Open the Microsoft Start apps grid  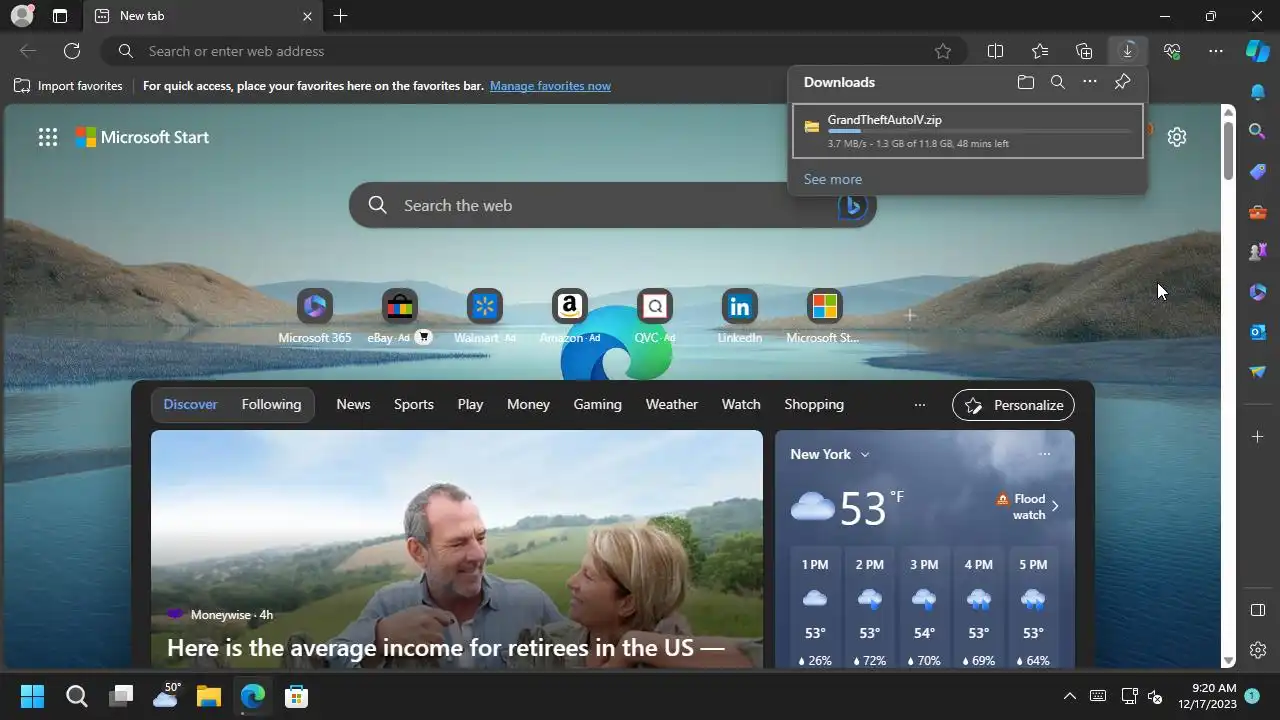click(x=48, y=137)
